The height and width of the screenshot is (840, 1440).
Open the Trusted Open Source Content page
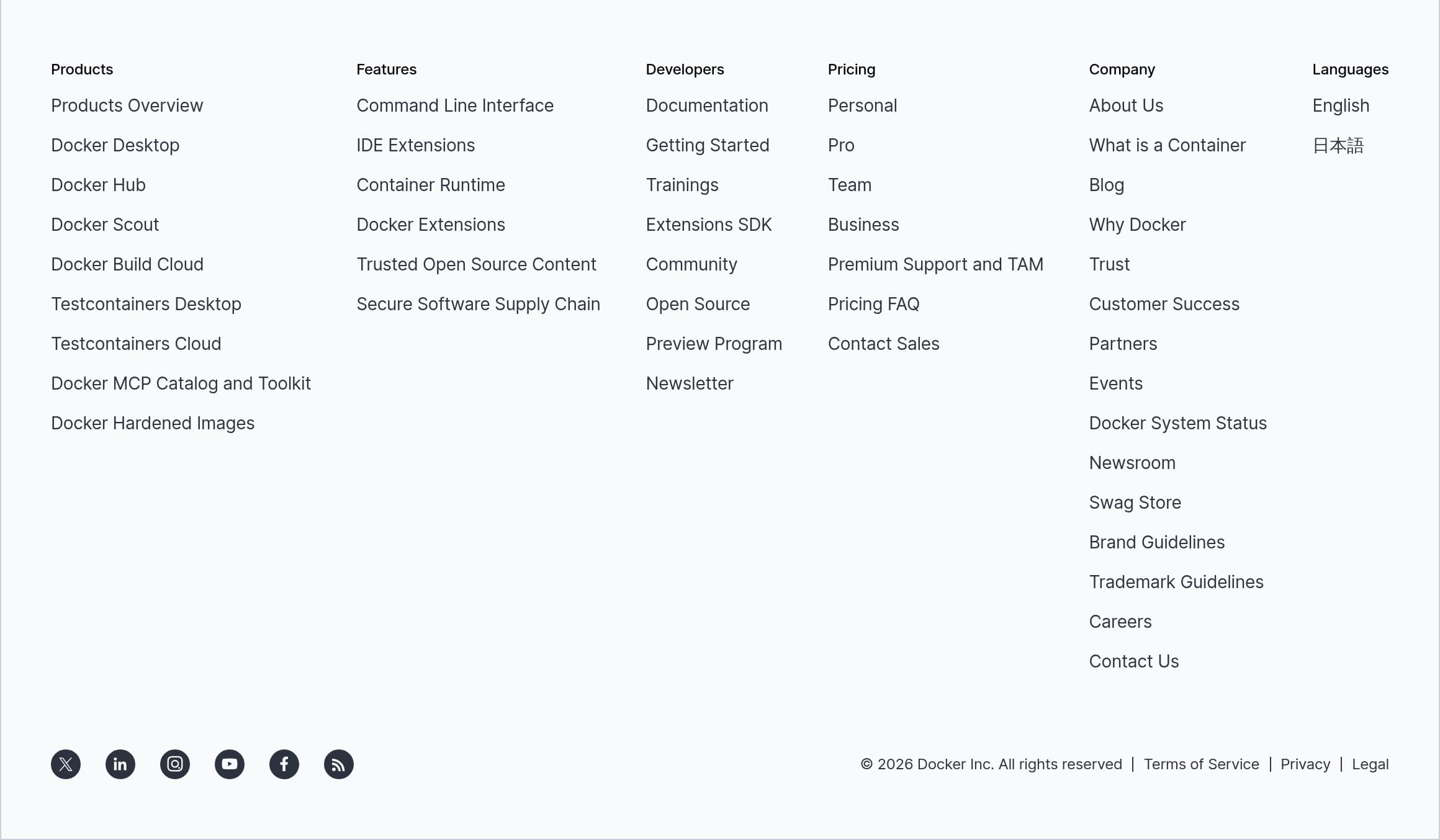pos(476,264)
